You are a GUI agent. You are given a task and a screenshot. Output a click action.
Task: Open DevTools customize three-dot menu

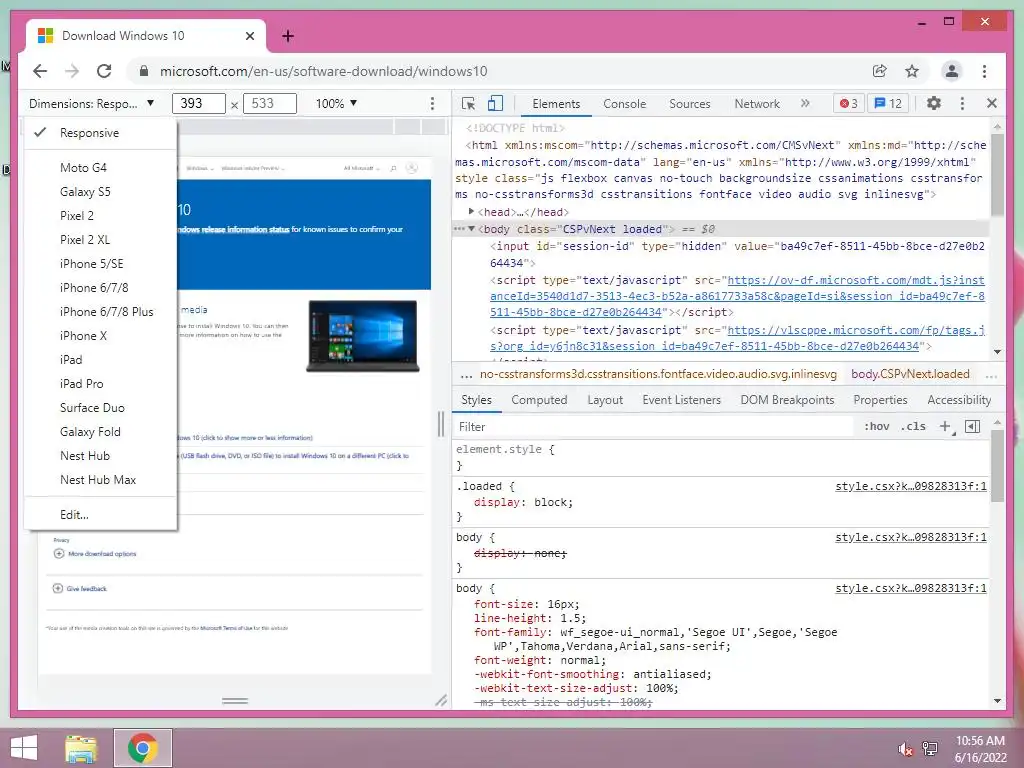pos(962,103)
